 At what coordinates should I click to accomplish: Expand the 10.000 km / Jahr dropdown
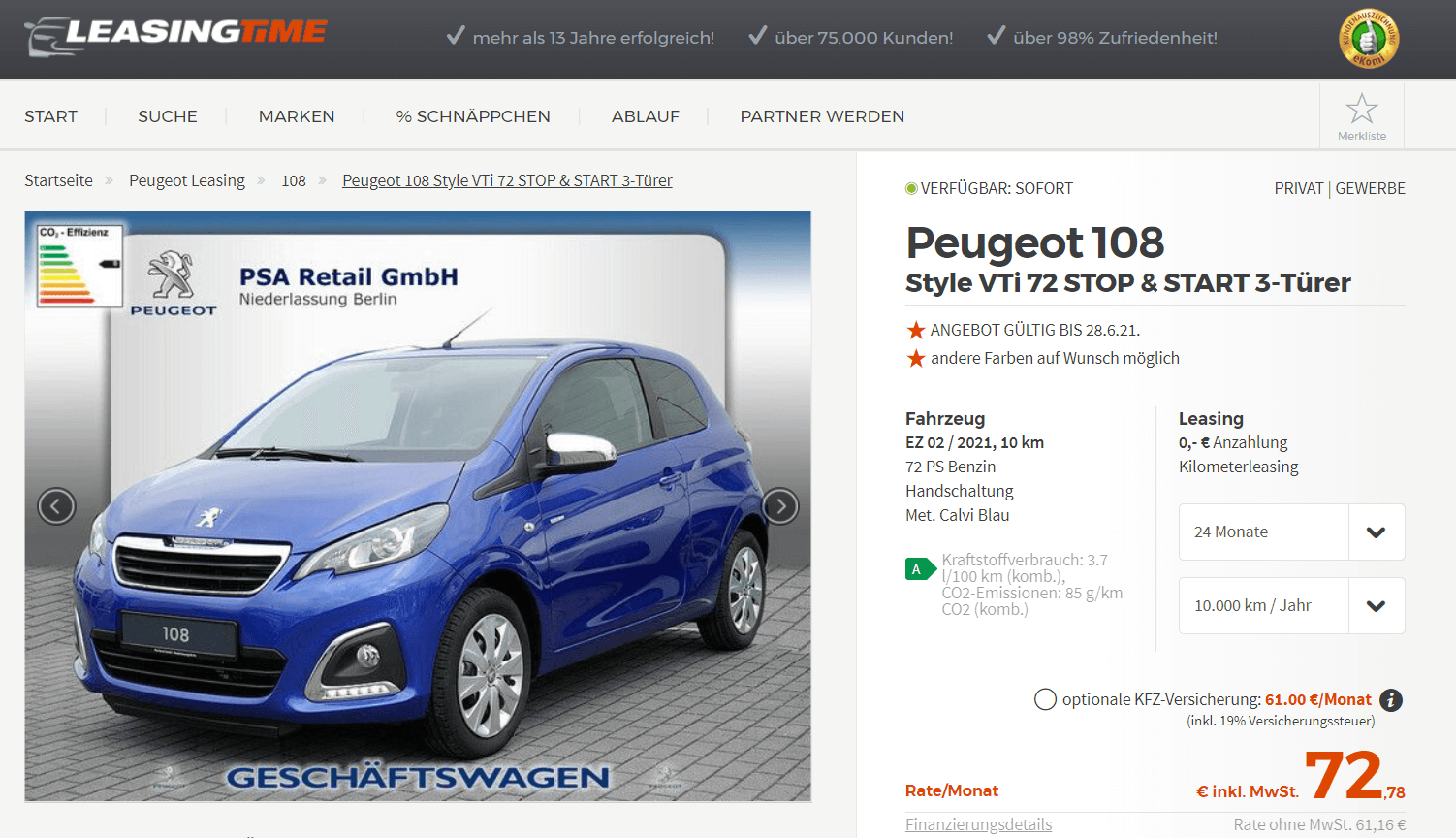coord(1291,605)
